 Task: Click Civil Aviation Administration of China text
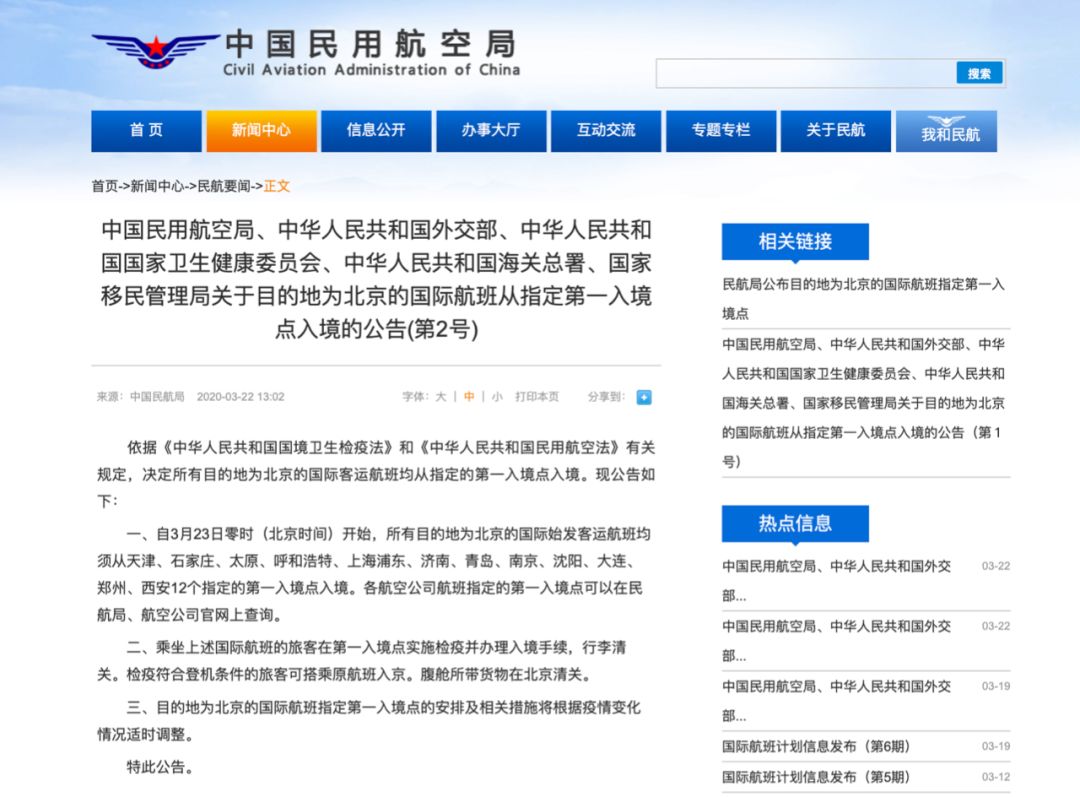click(371, 70)
